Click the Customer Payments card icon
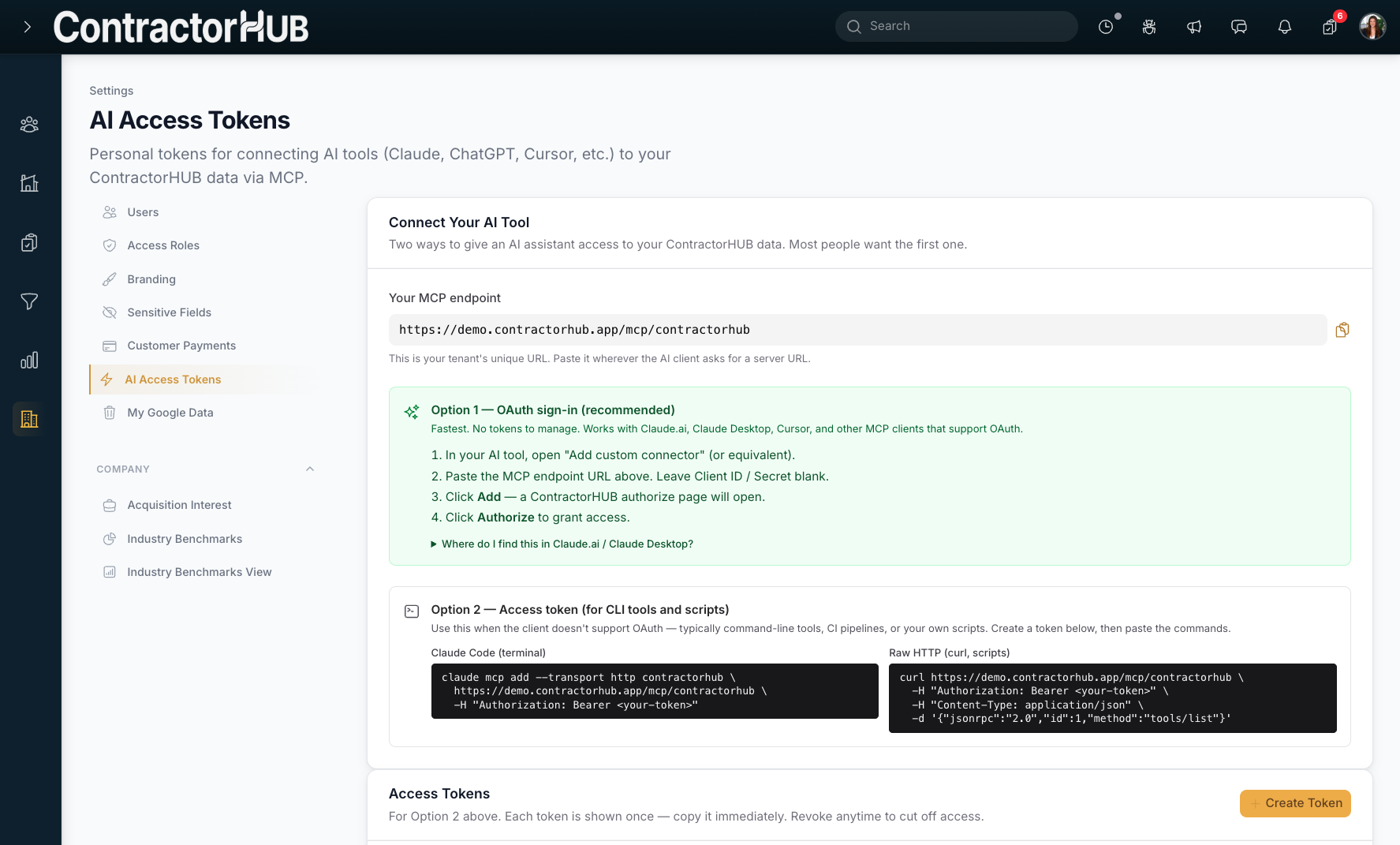1400x845 pixels. tap(110, 346)
